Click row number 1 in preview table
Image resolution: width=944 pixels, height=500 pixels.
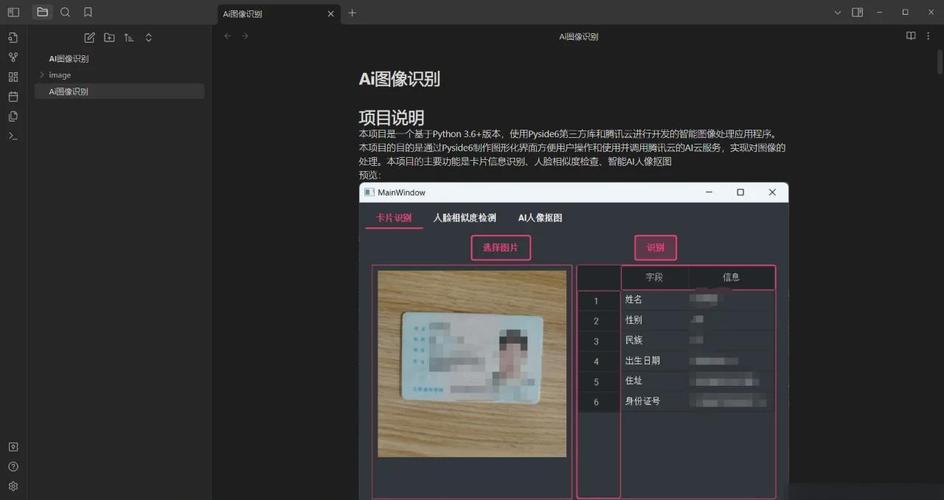click(x=596, y=301)
